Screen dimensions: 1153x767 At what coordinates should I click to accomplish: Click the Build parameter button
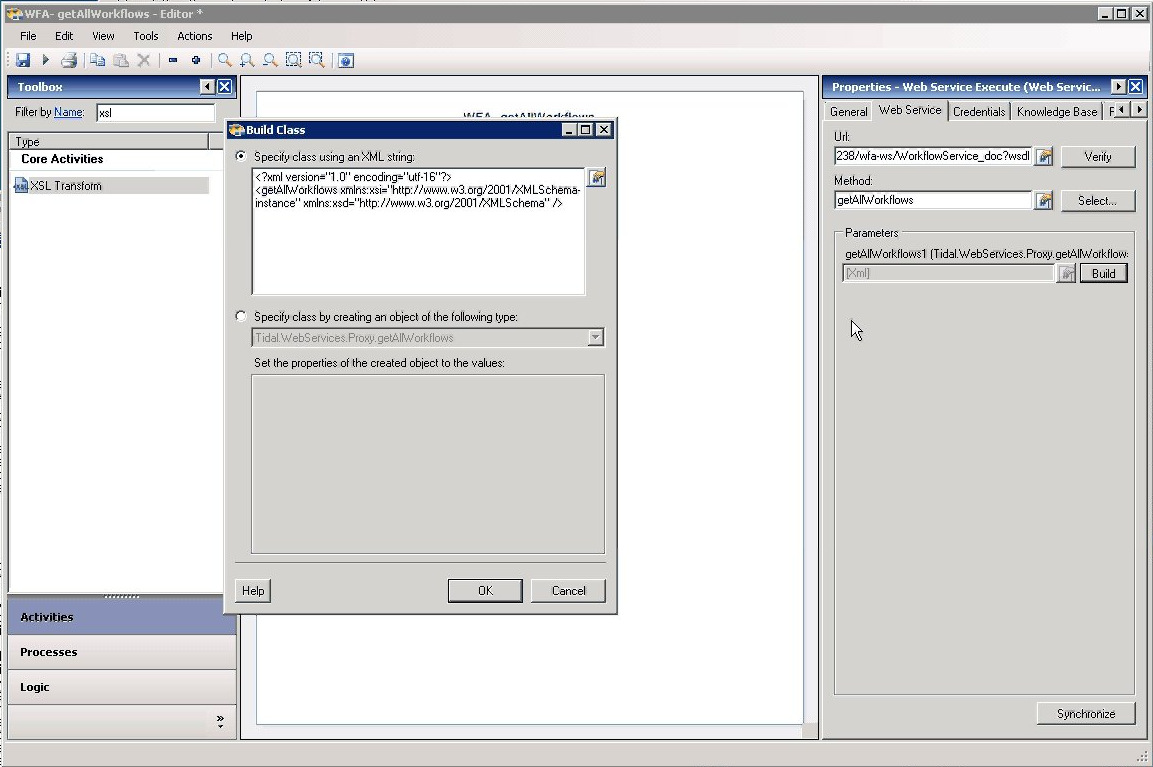1104,274
